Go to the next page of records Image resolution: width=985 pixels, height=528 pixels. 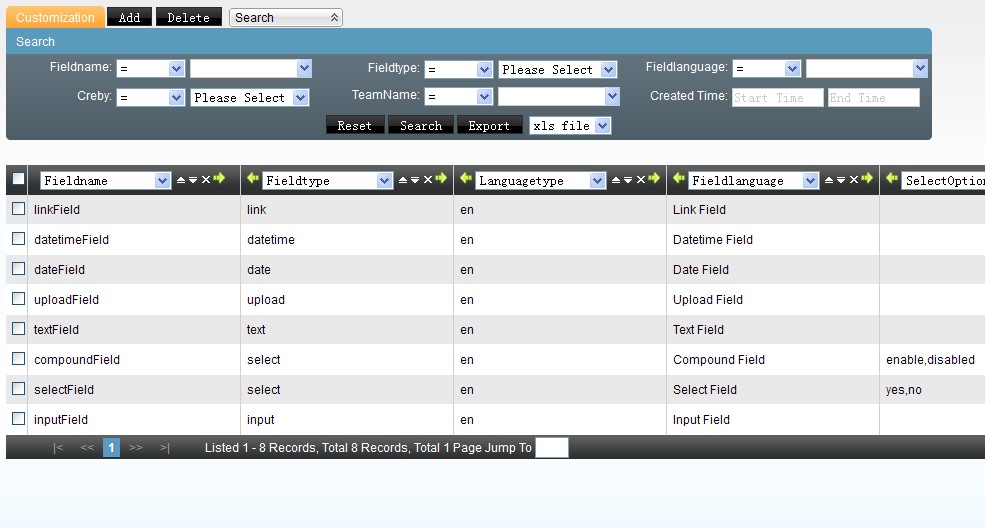coord(136,448)
